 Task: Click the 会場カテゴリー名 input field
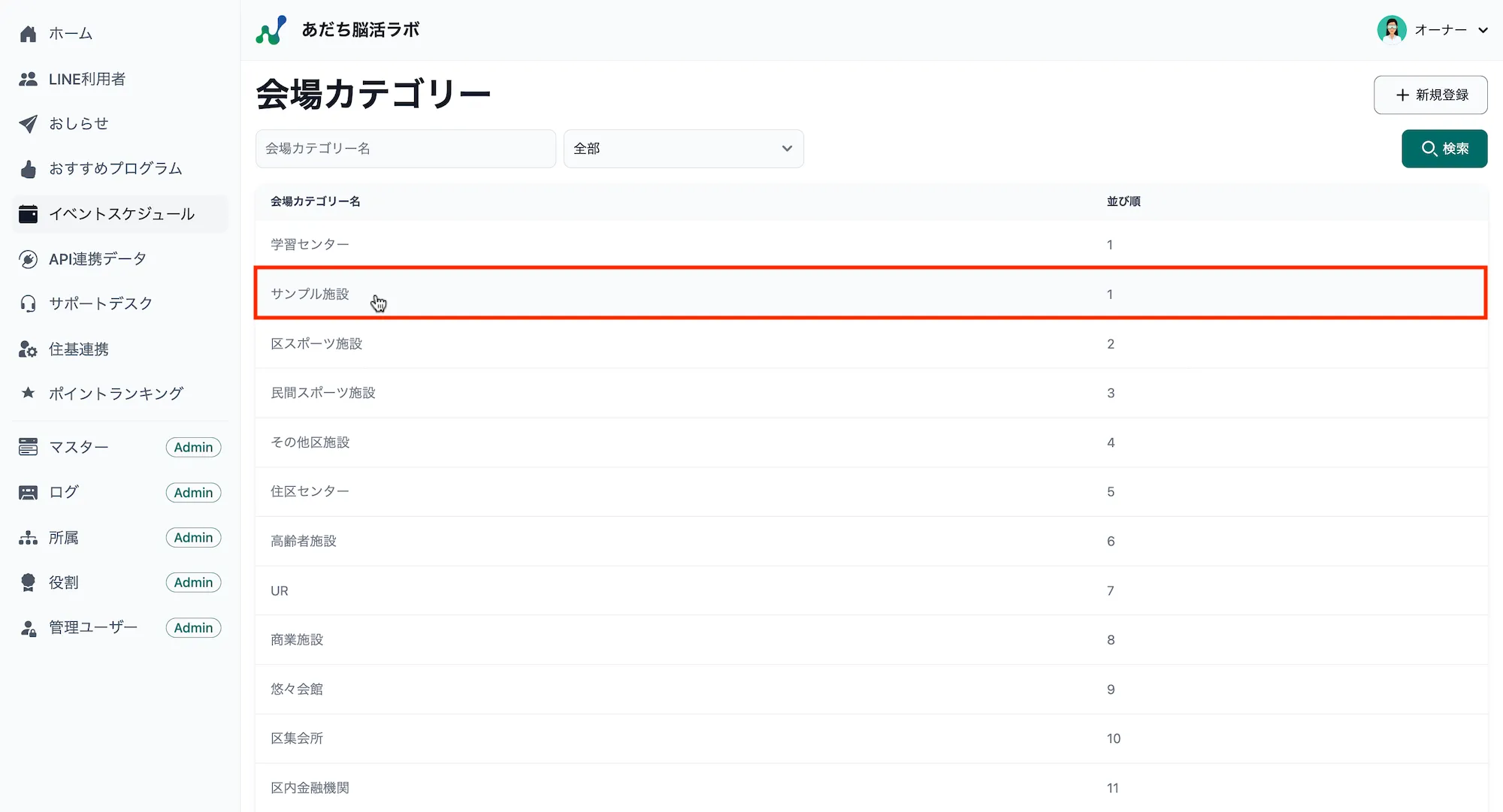click(x=405, y=148)
